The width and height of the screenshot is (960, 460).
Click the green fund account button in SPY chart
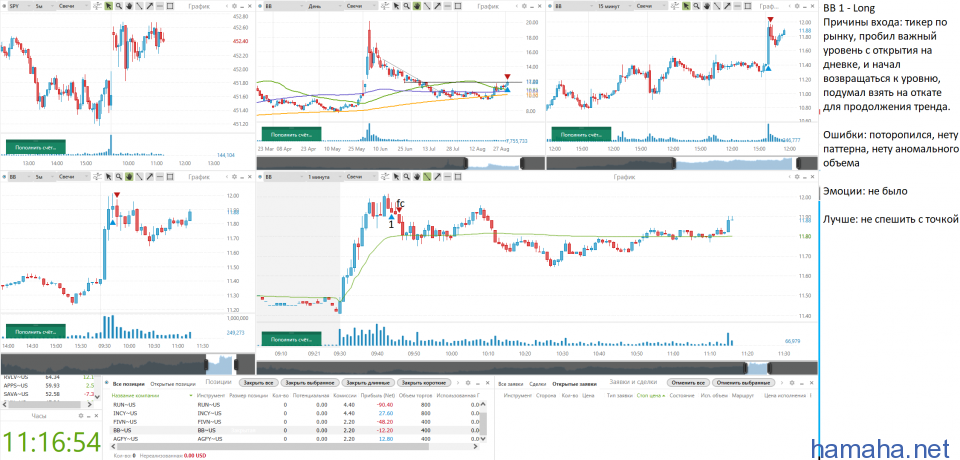35,148
